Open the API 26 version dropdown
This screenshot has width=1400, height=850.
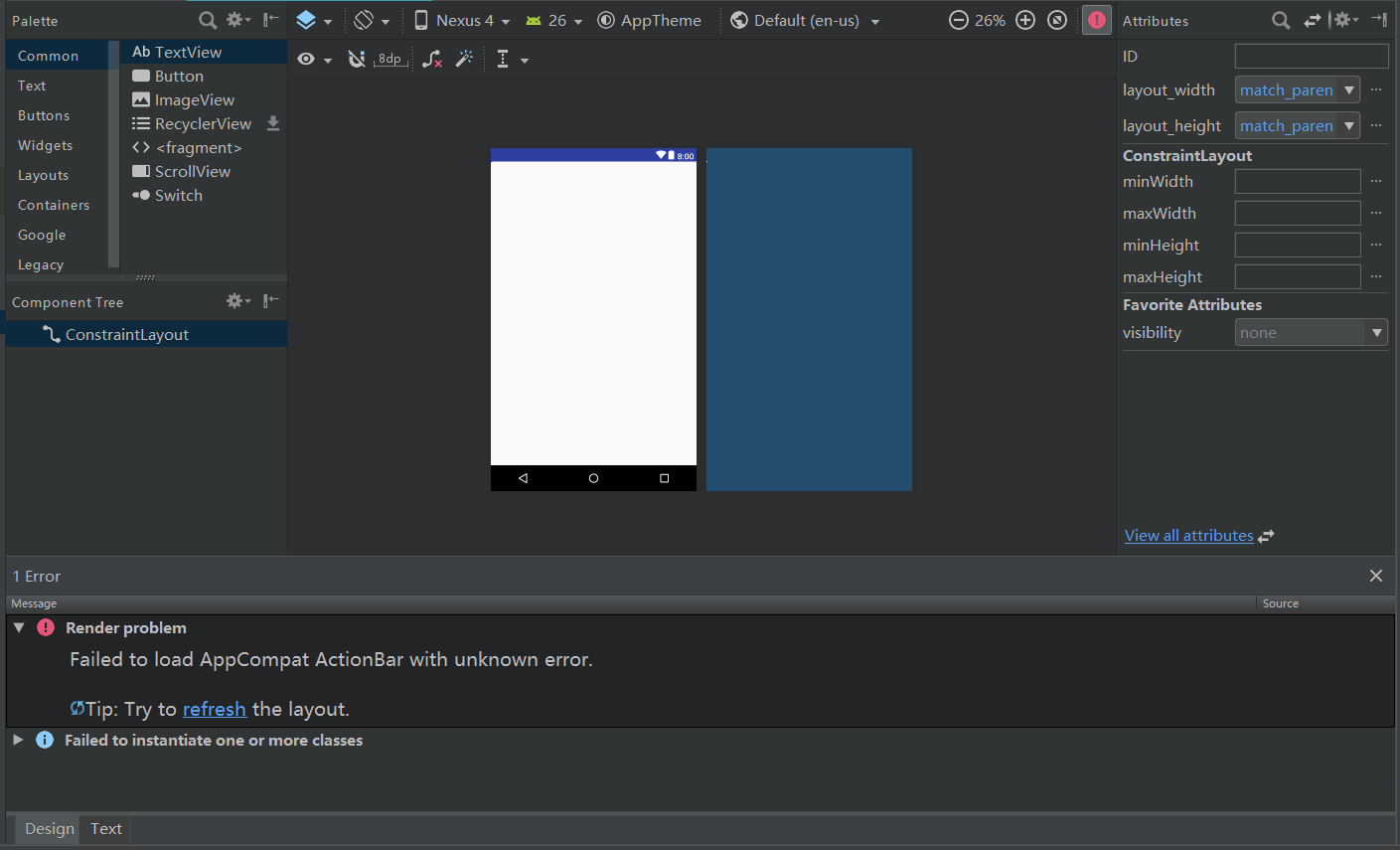point(552,19)
